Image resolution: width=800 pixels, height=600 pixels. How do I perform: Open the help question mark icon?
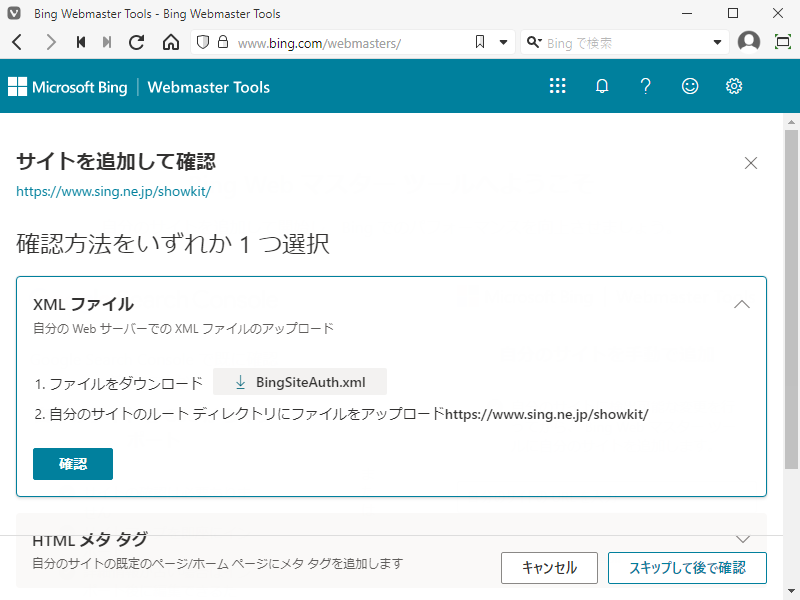click(x=645, y=86)
